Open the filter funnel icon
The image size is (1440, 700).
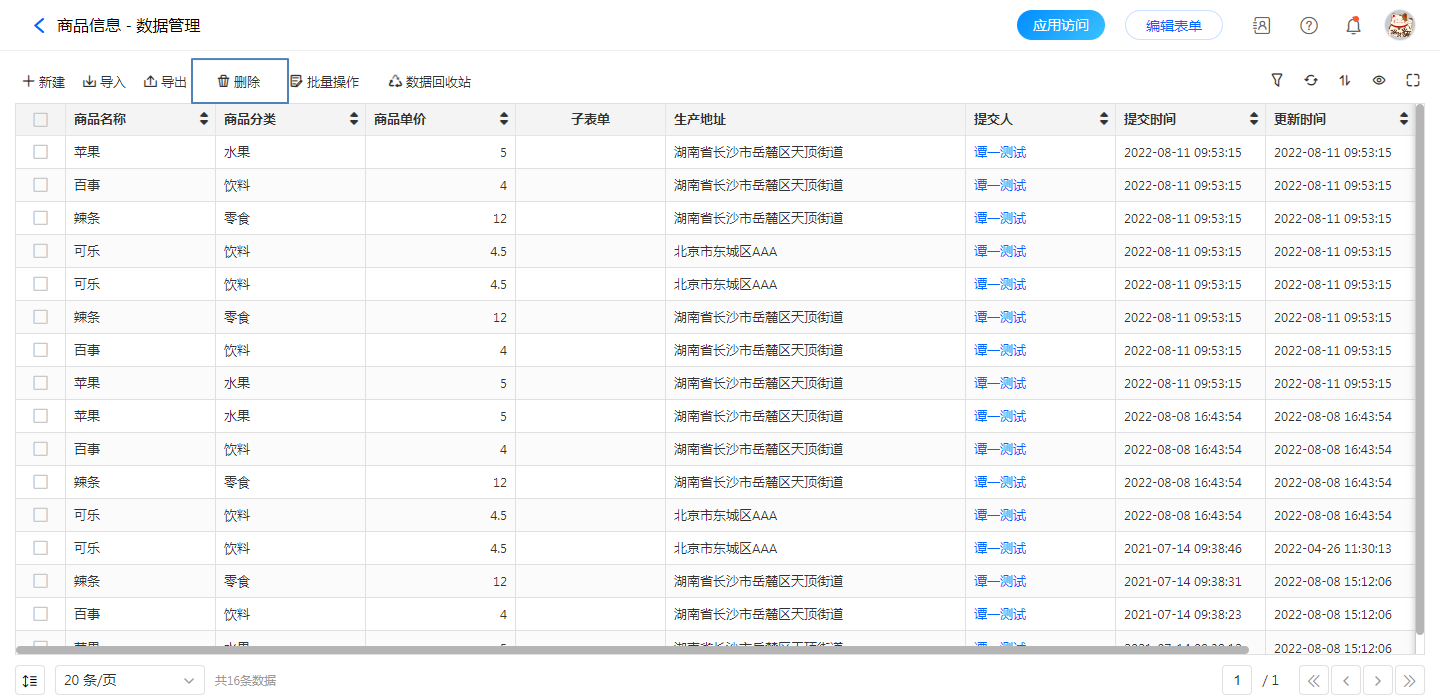point(1277,81)
